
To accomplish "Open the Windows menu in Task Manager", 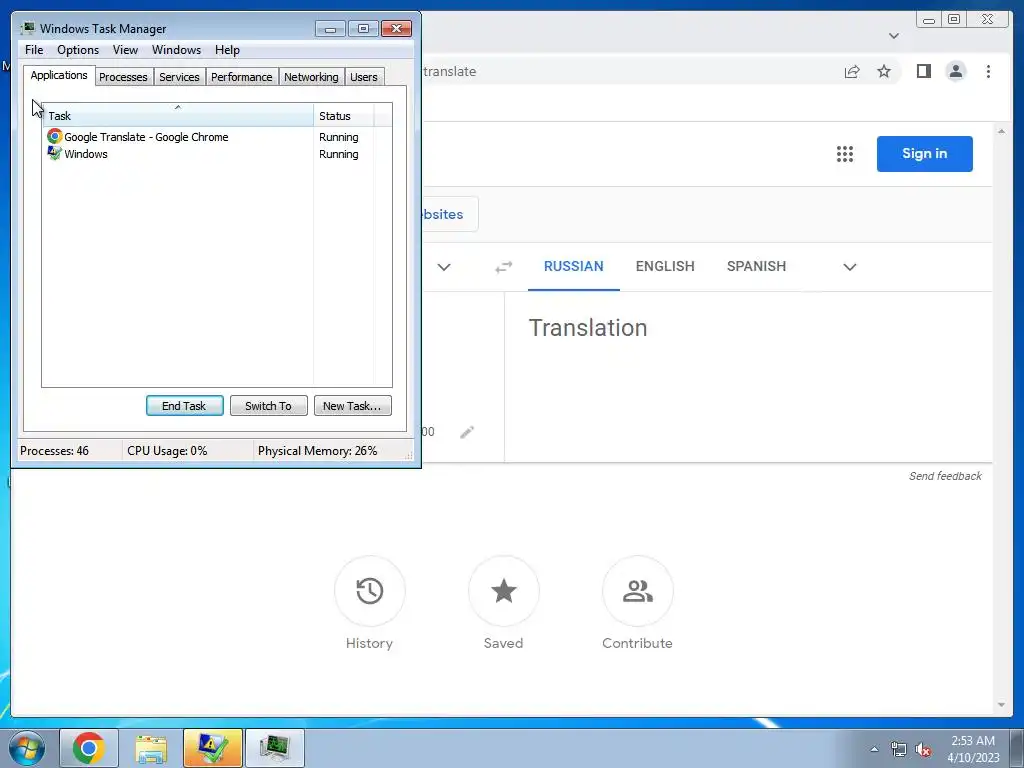I will point(176,50).
